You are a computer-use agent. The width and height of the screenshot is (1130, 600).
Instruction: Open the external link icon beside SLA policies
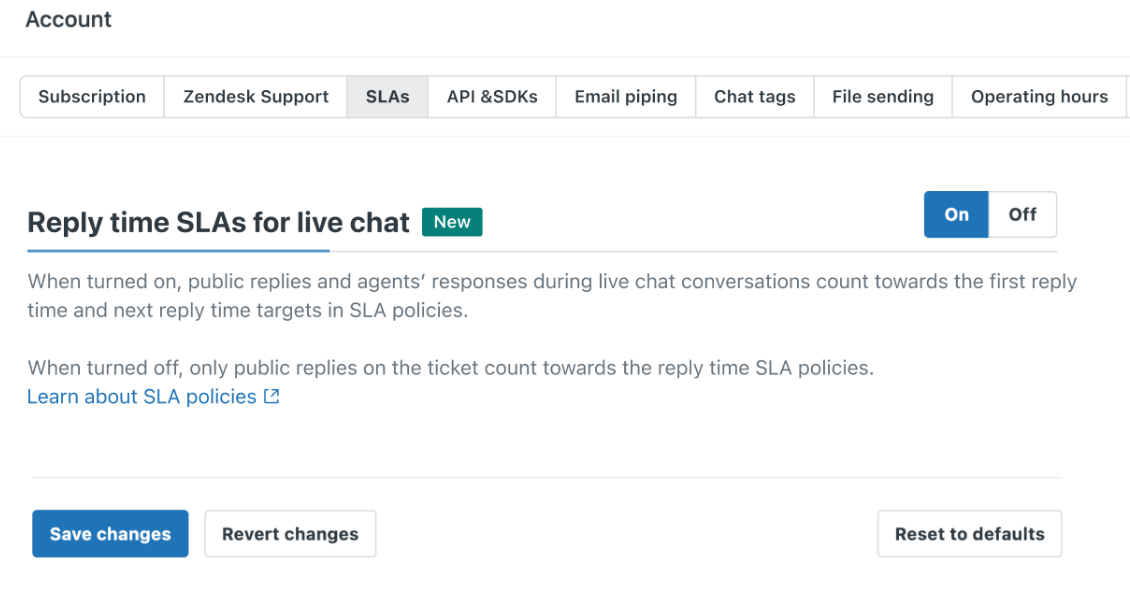coord(270,396)
